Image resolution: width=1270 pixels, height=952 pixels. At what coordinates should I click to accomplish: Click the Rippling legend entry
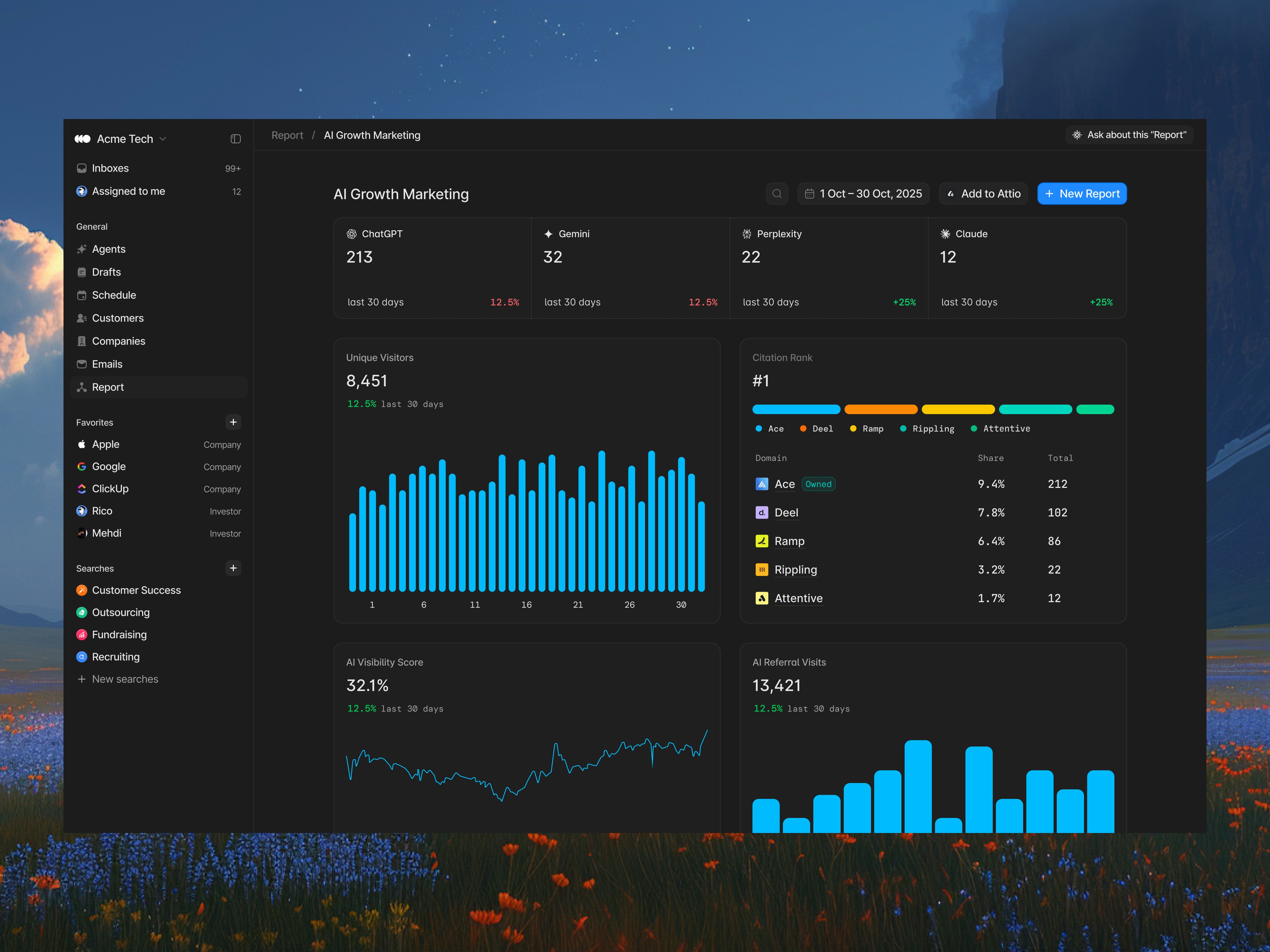click(x=927, y=429)
